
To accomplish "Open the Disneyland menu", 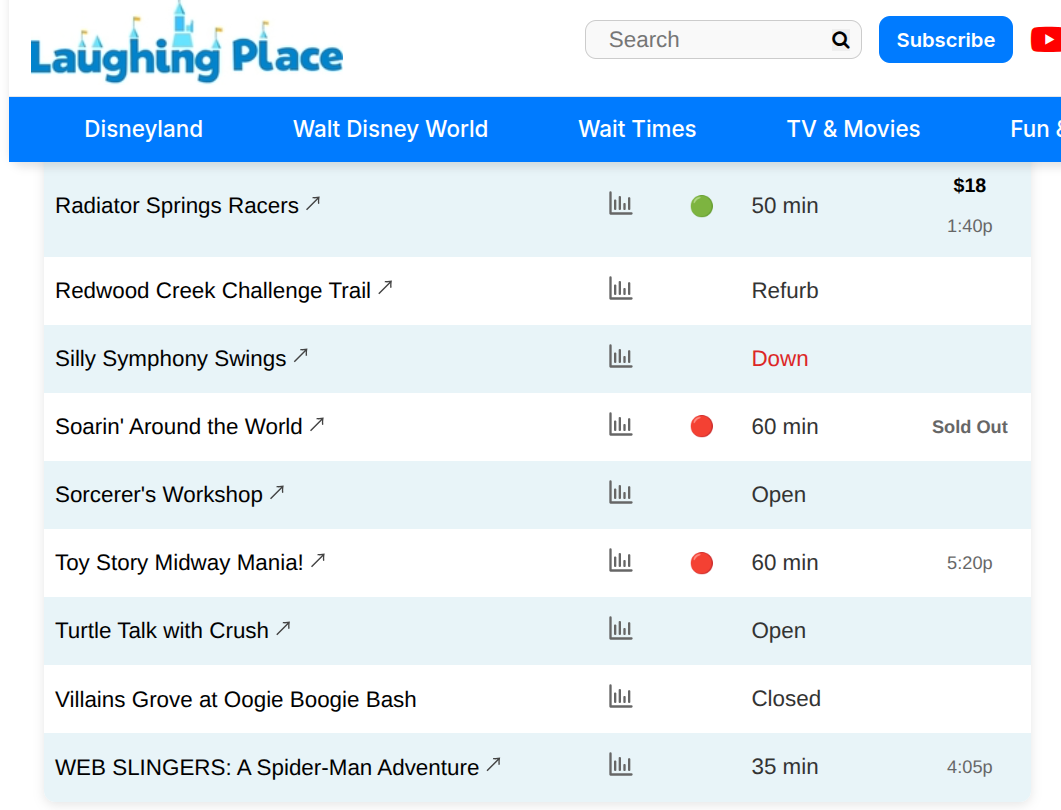I will pos(144,129).
